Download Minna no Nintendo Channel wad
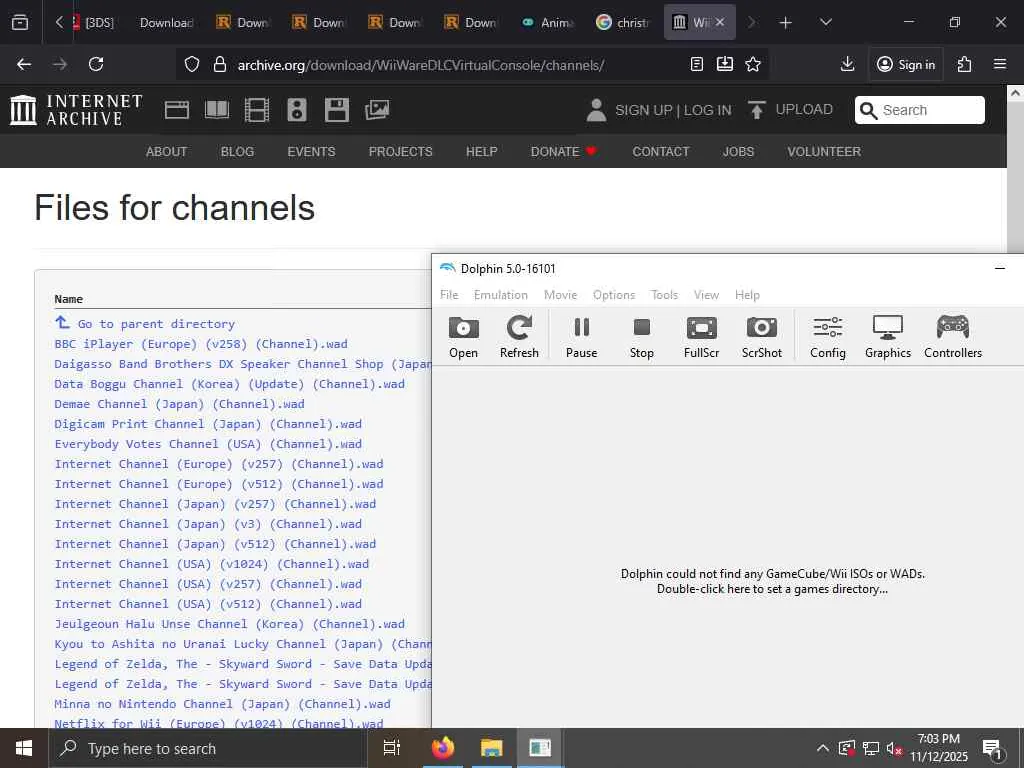The width and height of the screenshot is (1024, 768). pyautogui.click(x=223, y=704)
